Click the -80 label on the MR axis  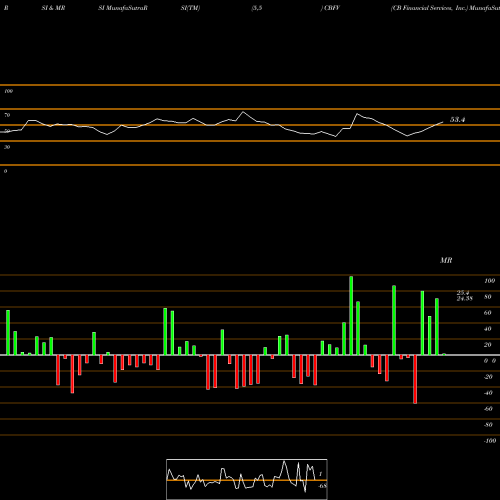488,425
